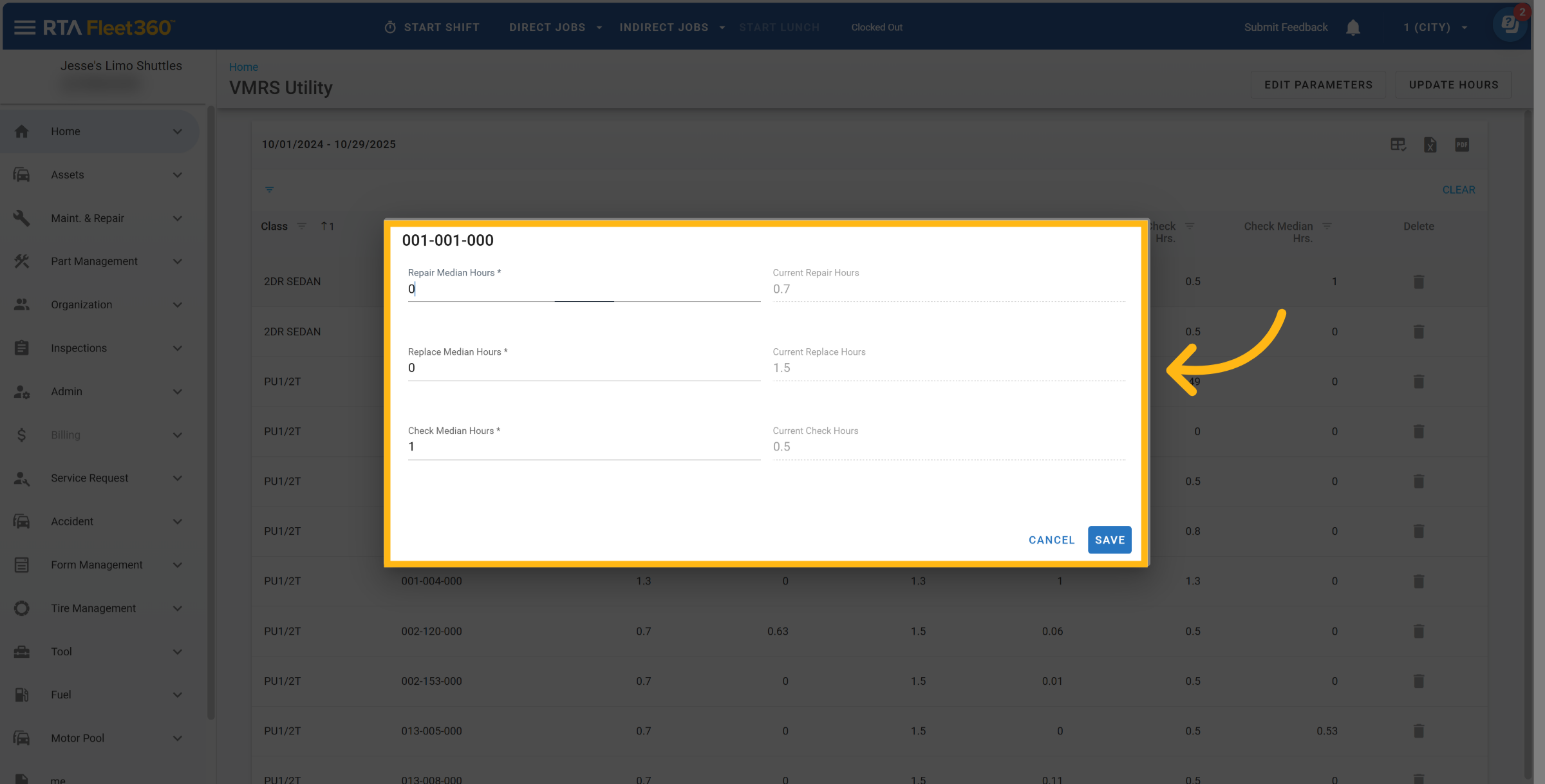Export table to PDF icon
This screenshot has height=784, width=1545.
1462,145
